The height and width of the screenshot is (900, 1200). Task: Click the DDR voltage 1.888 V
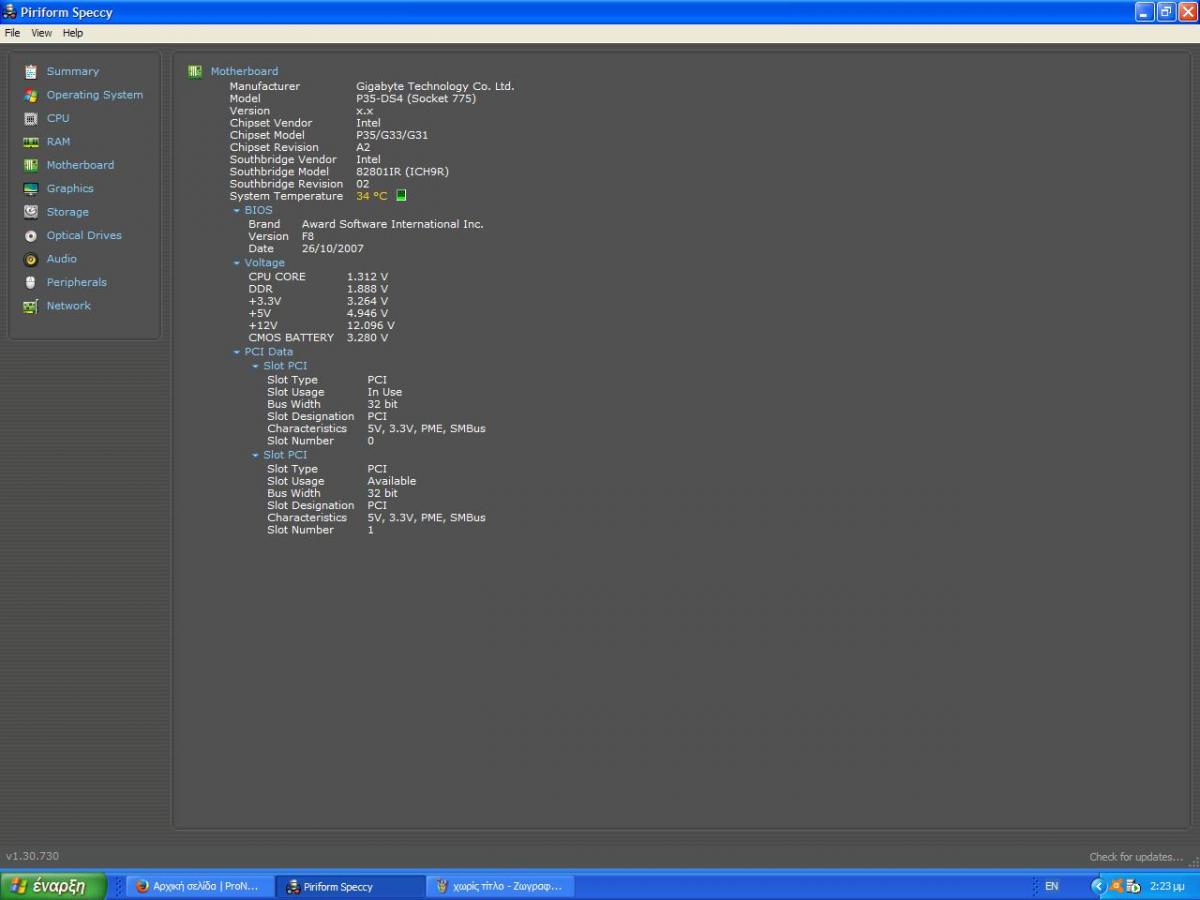[368, 289]
